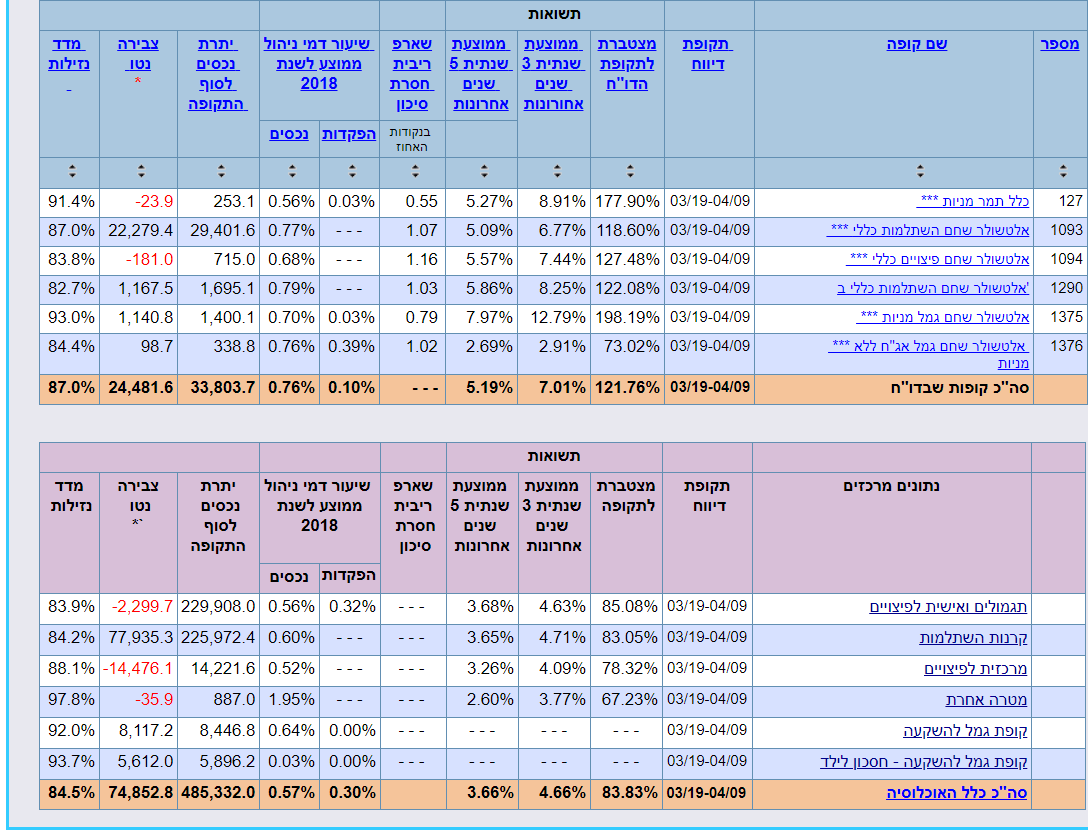Open מרכזית לפיצויים link
1088x832 pixels.
pyautogui.click(x=976, y=669)
